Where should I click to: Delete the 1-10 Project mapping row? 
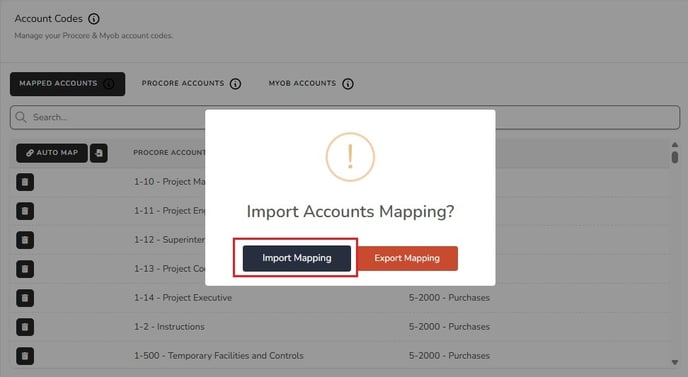click(25, 182)
